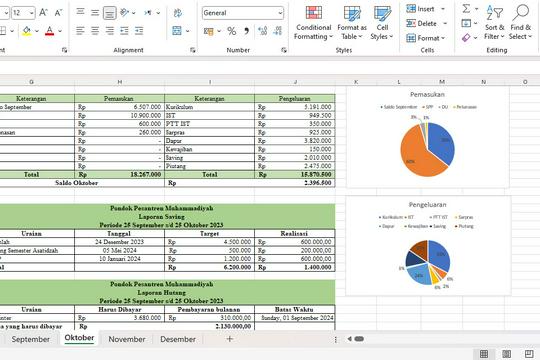This screenshot has height=360, width=540.
Task: Apply Comma Style
Action: click(247, 31)
